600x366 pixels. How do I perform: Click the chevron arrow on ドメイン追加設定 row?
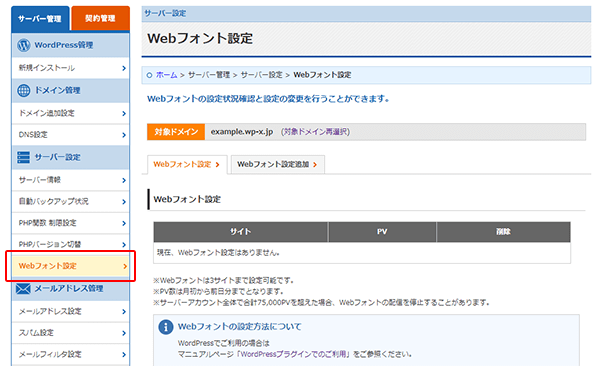pos(124,113)
